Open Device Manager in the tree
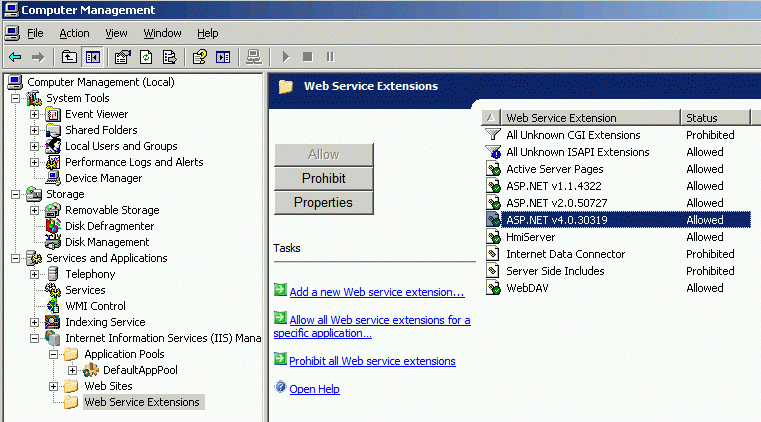Screen dimensions: 761x422 [x=103, y=178]
